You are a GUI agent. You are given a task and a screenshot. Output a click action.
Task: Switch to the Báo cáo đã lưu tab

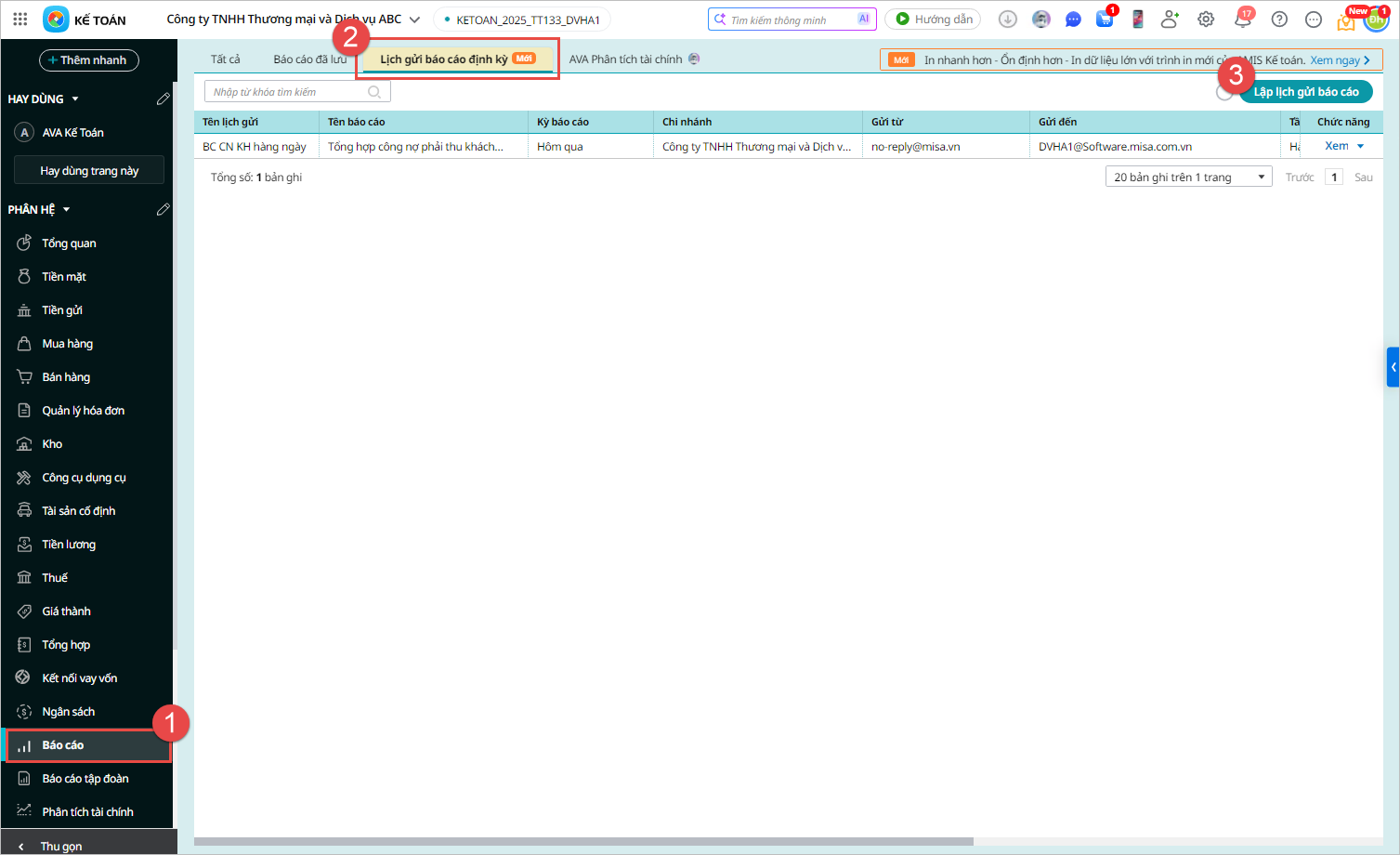[x=309, y=59]
